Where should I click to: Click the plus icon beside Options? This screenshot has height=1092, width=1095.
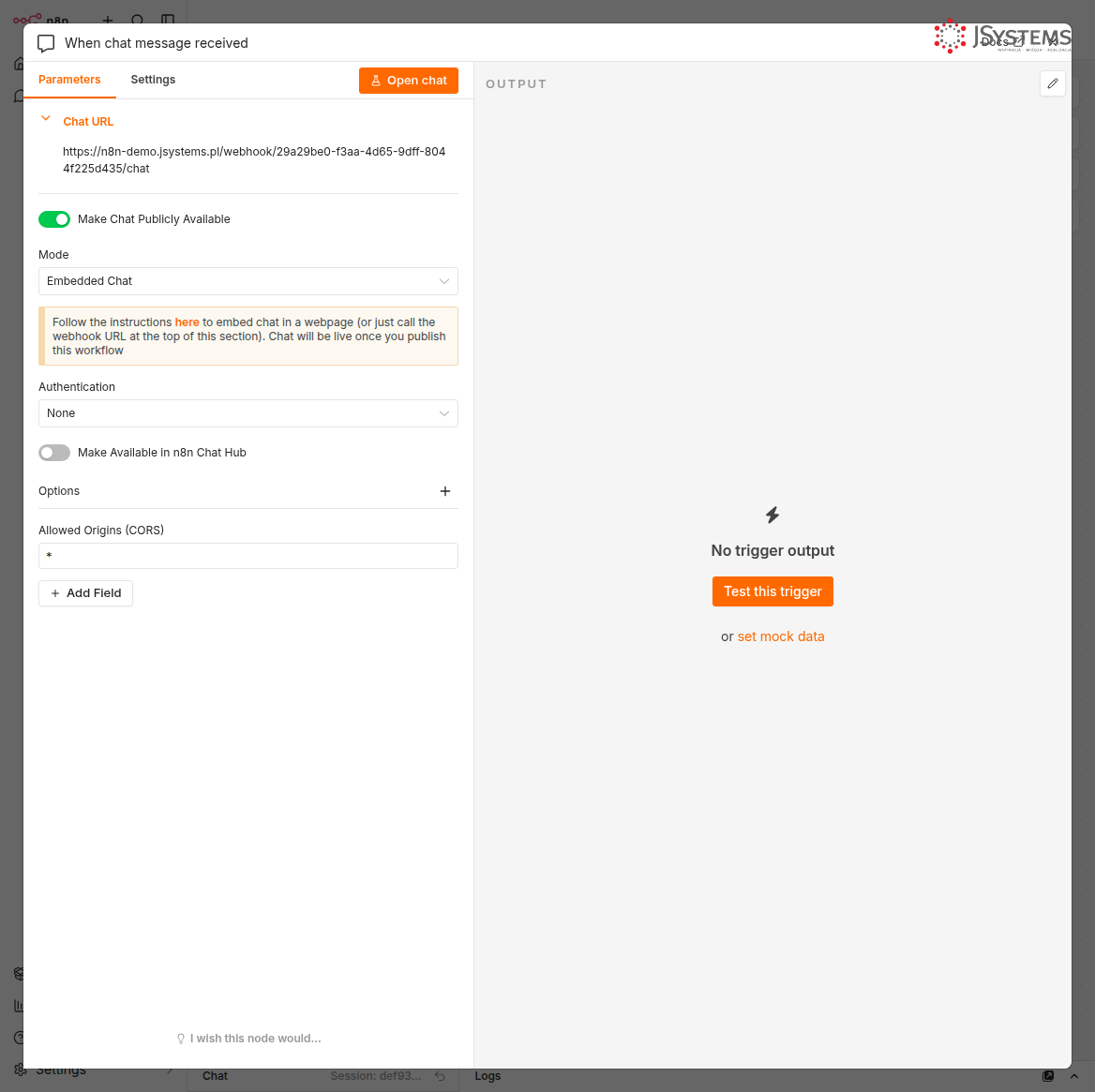(444, 491)
